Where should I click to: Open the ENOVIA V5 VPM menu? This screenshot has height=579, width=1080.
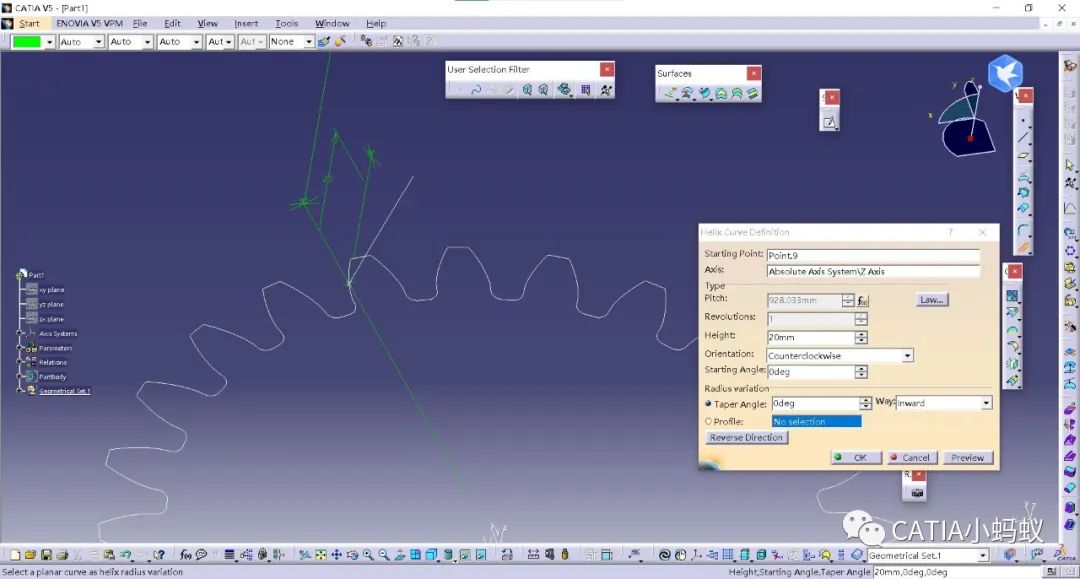[90, 23]
